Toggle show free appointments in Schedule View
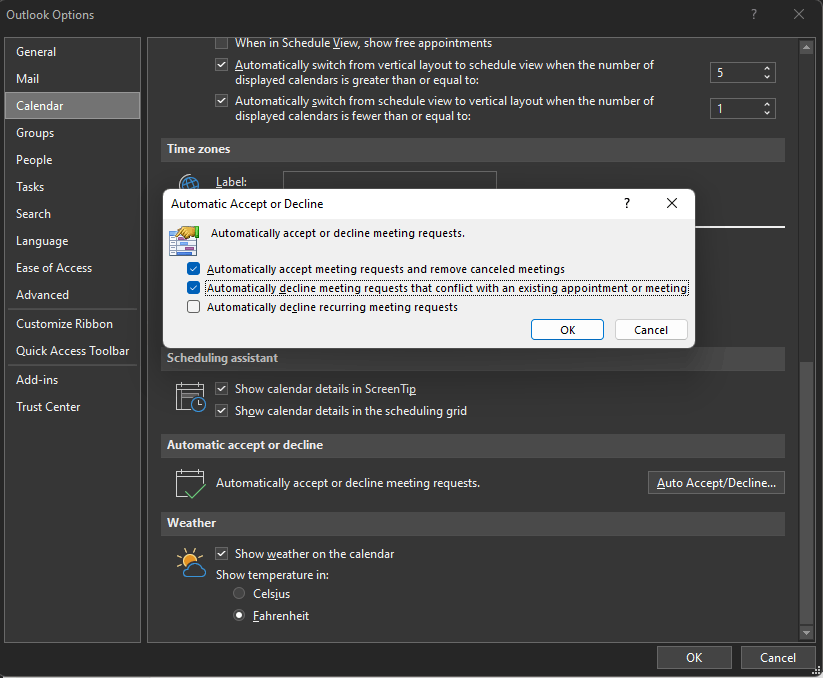 click(x=221, y=43)
